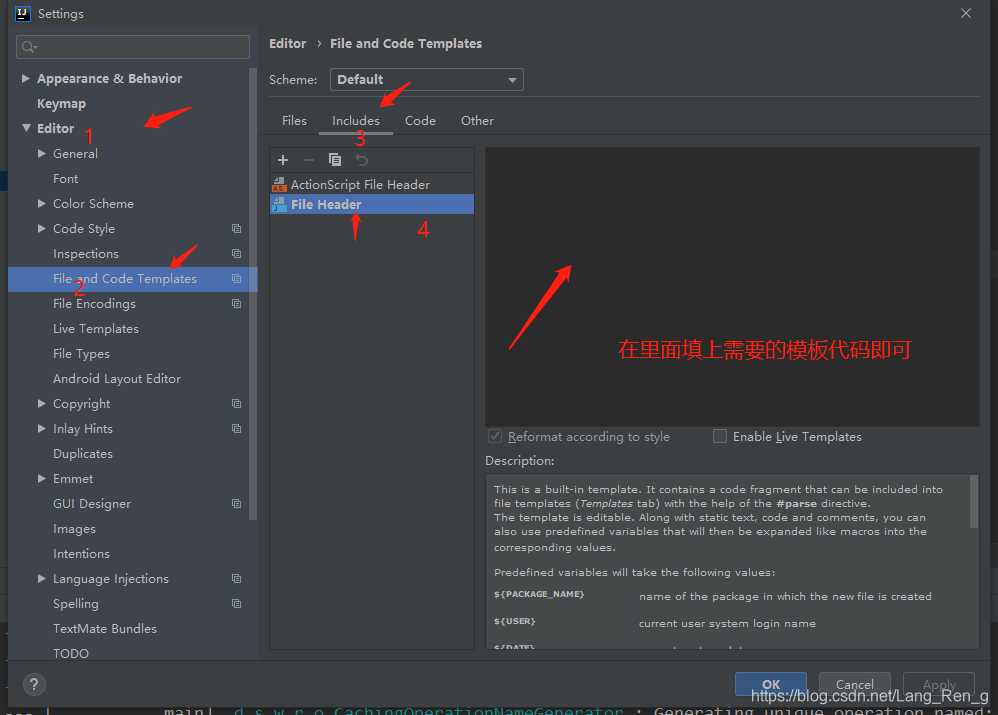The image size is (998, 715).
Task: Expand Appearance & Behavior section
Action: (25, 78)
